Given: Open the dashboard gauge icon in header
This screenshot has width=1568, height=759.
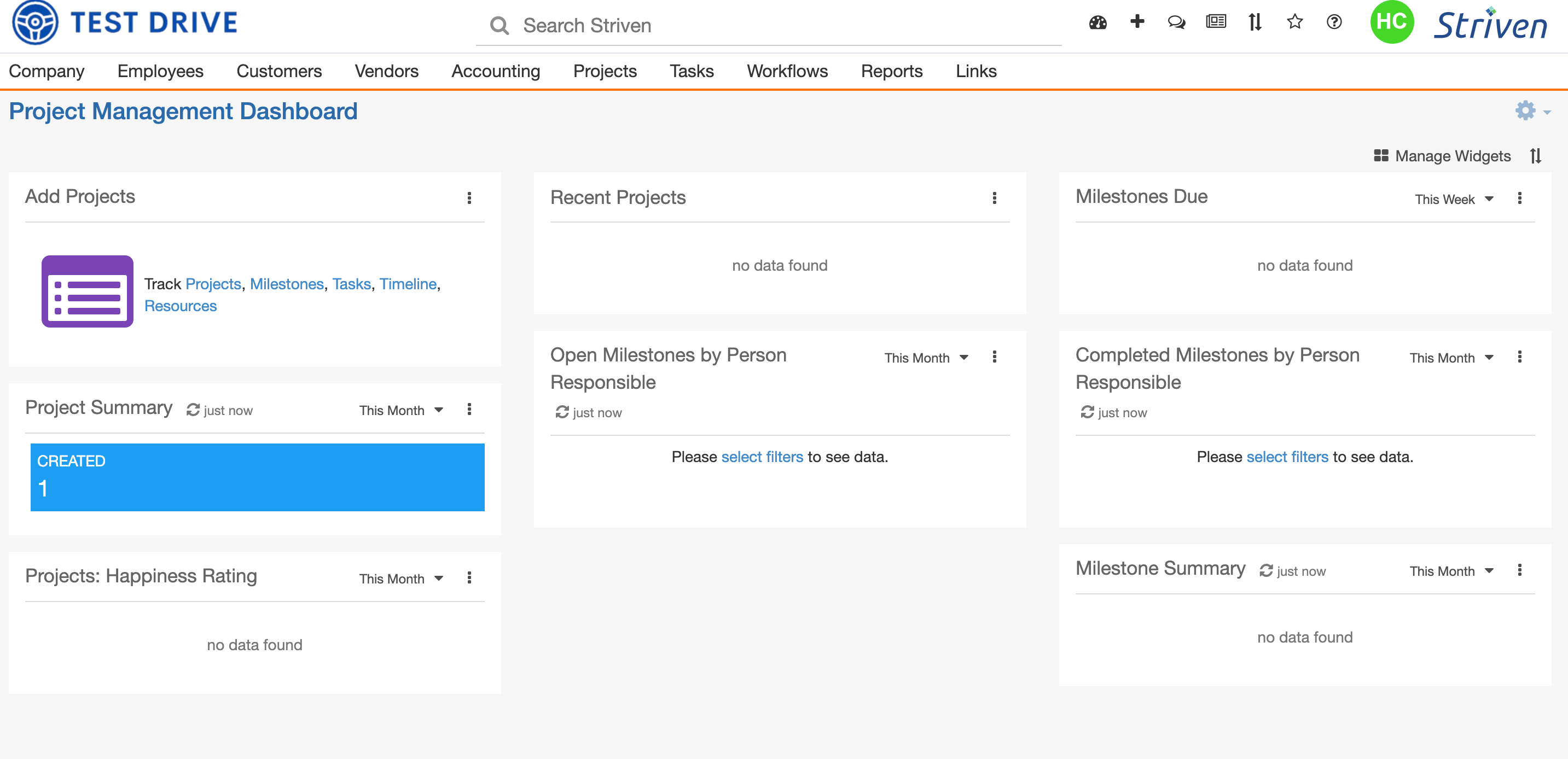Looking at the screenshot, I should coord(1097,22).
